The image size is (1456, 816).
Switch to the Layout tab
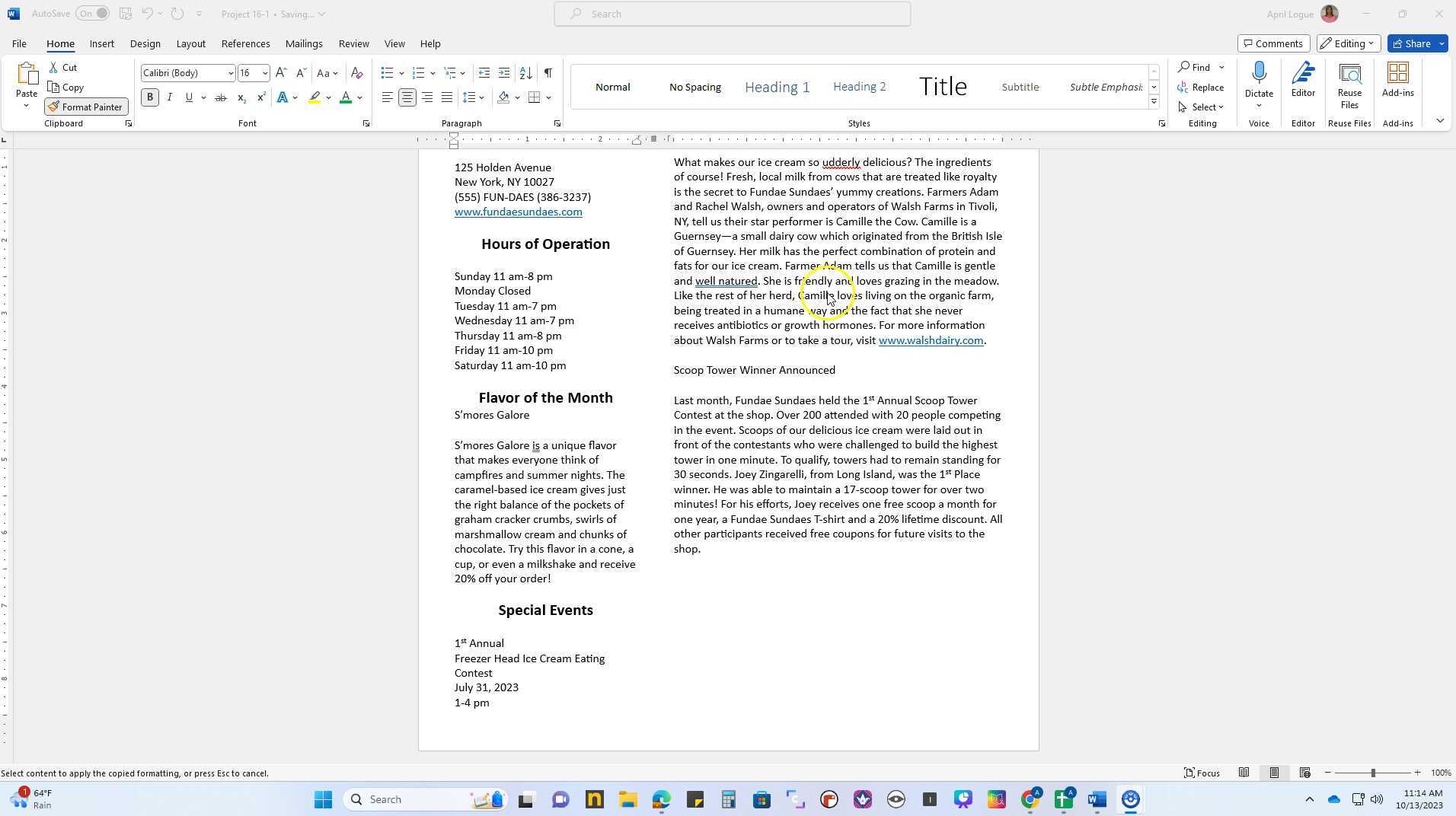tap(190, 43)
